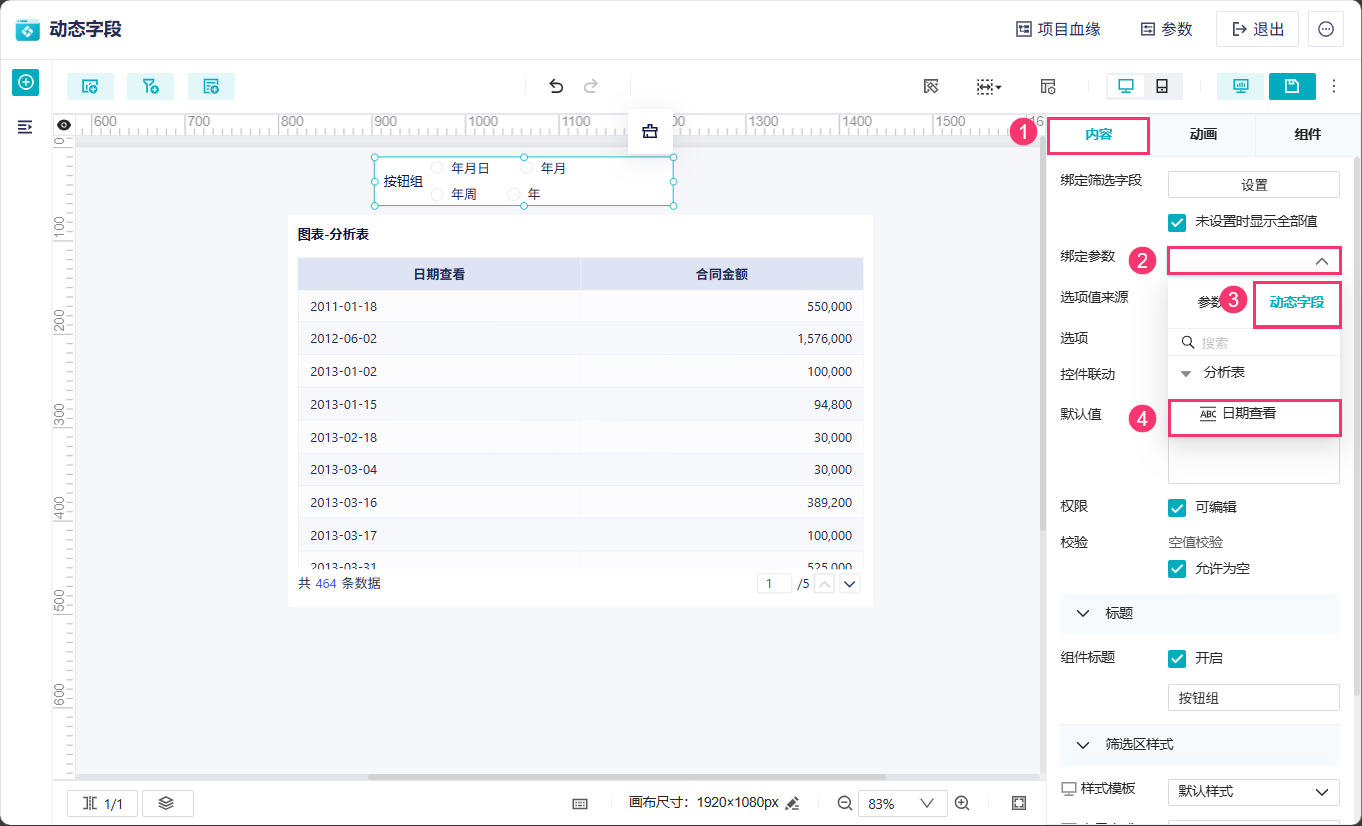The height and width of the screenshot is (826, 1362).
Task: Save the dashboard with floppy icon
Action: pos(1292,87)
